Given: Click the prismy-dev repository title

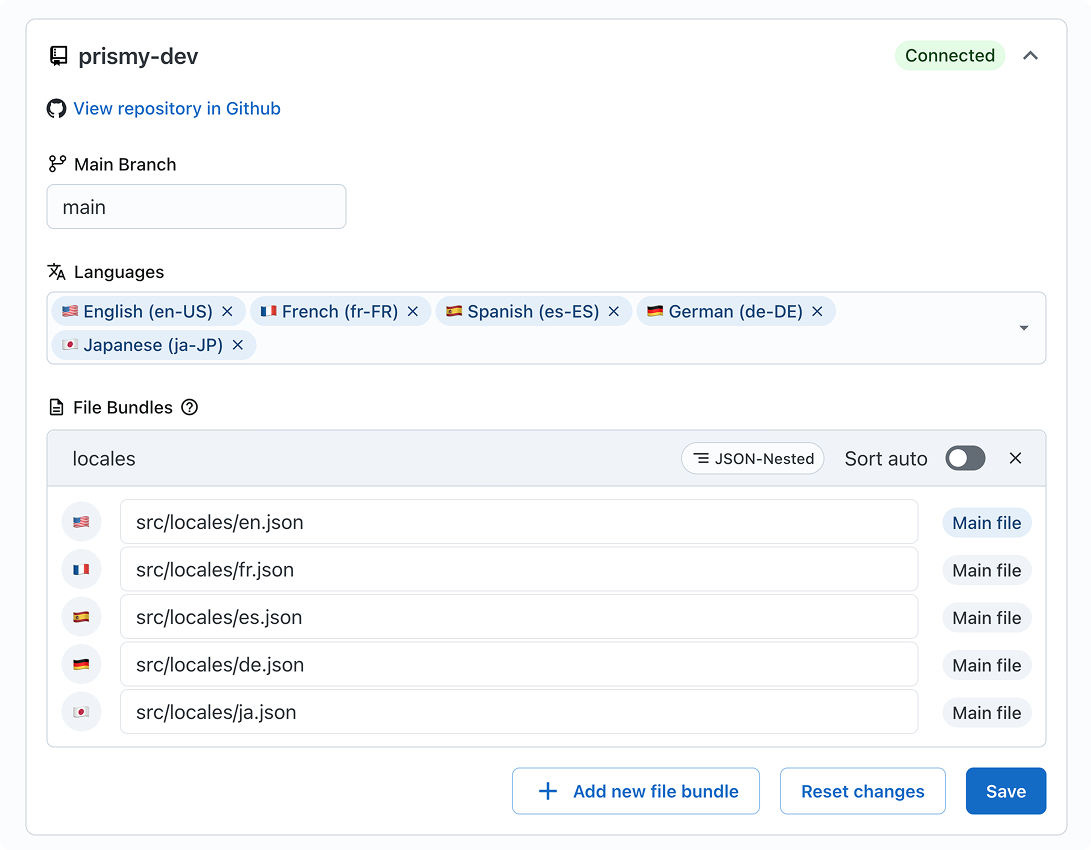Looking at the screenshot, I should pyautogui.click(x=138, y=56).
